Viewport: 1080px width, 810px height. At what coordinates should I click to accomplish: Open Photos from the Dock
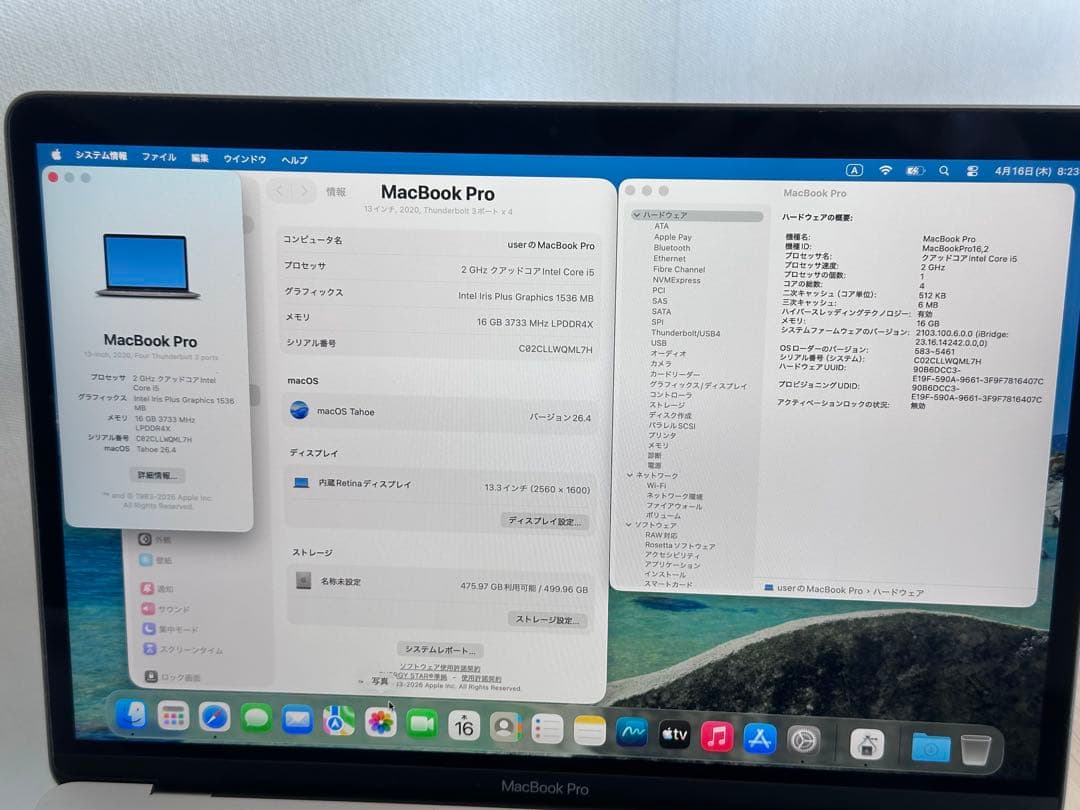point(380,723)
